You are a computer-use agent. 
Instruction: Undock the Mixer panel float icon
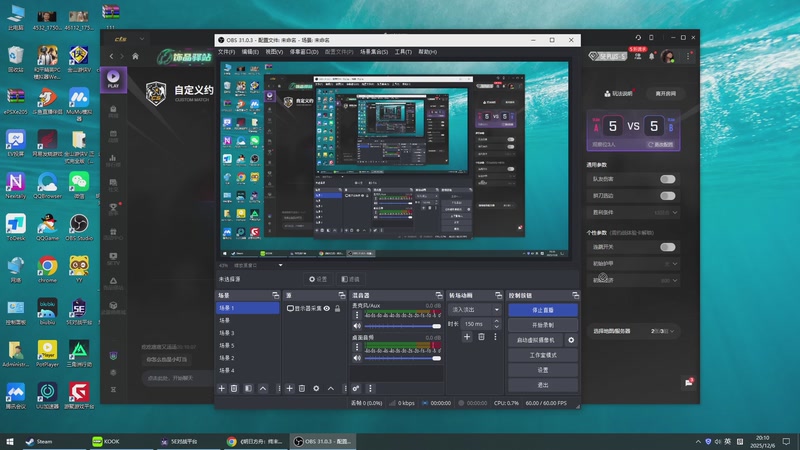[439, 295]
